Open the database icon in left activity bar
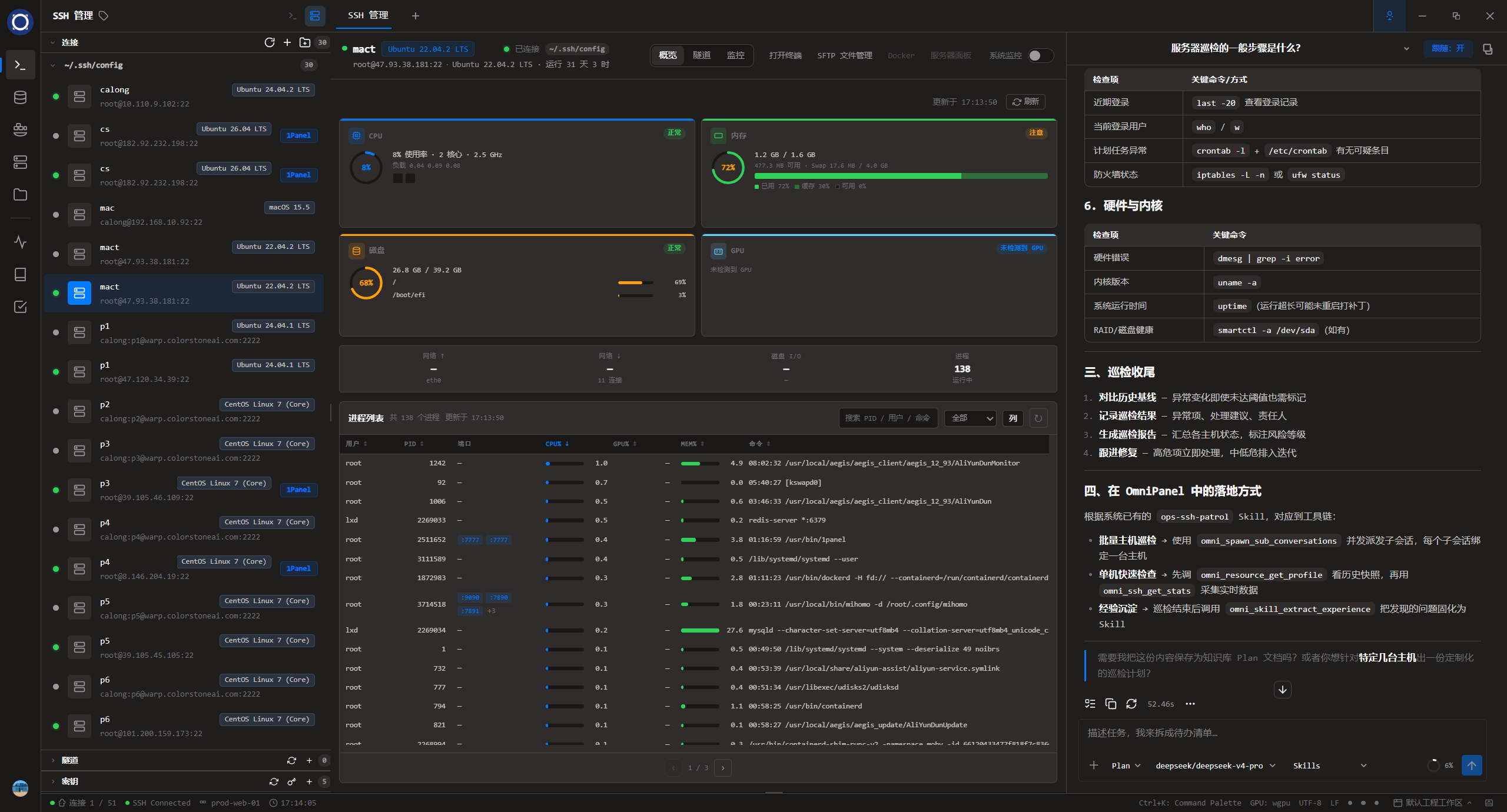1507x812 pixels. (x=20, y=97)
